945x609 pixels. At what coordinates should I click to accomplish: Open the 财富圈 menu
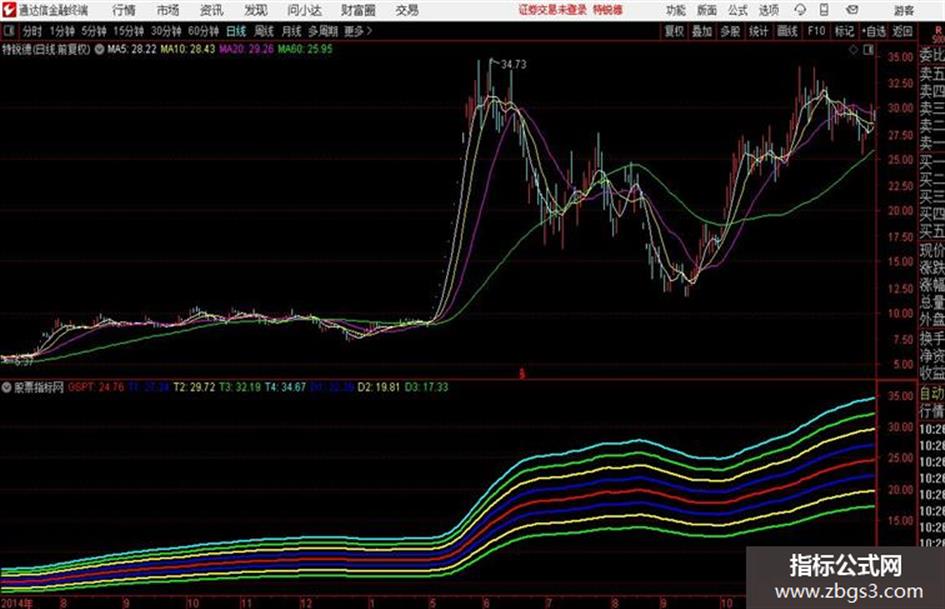[359, 10]
